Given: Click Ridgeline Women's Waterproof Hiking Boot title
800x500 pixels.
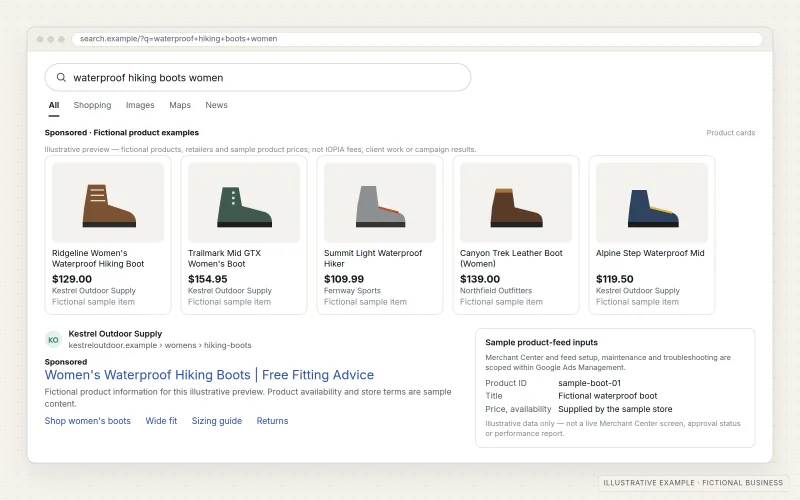Looking at the screenshot, I should pos(98,259).
